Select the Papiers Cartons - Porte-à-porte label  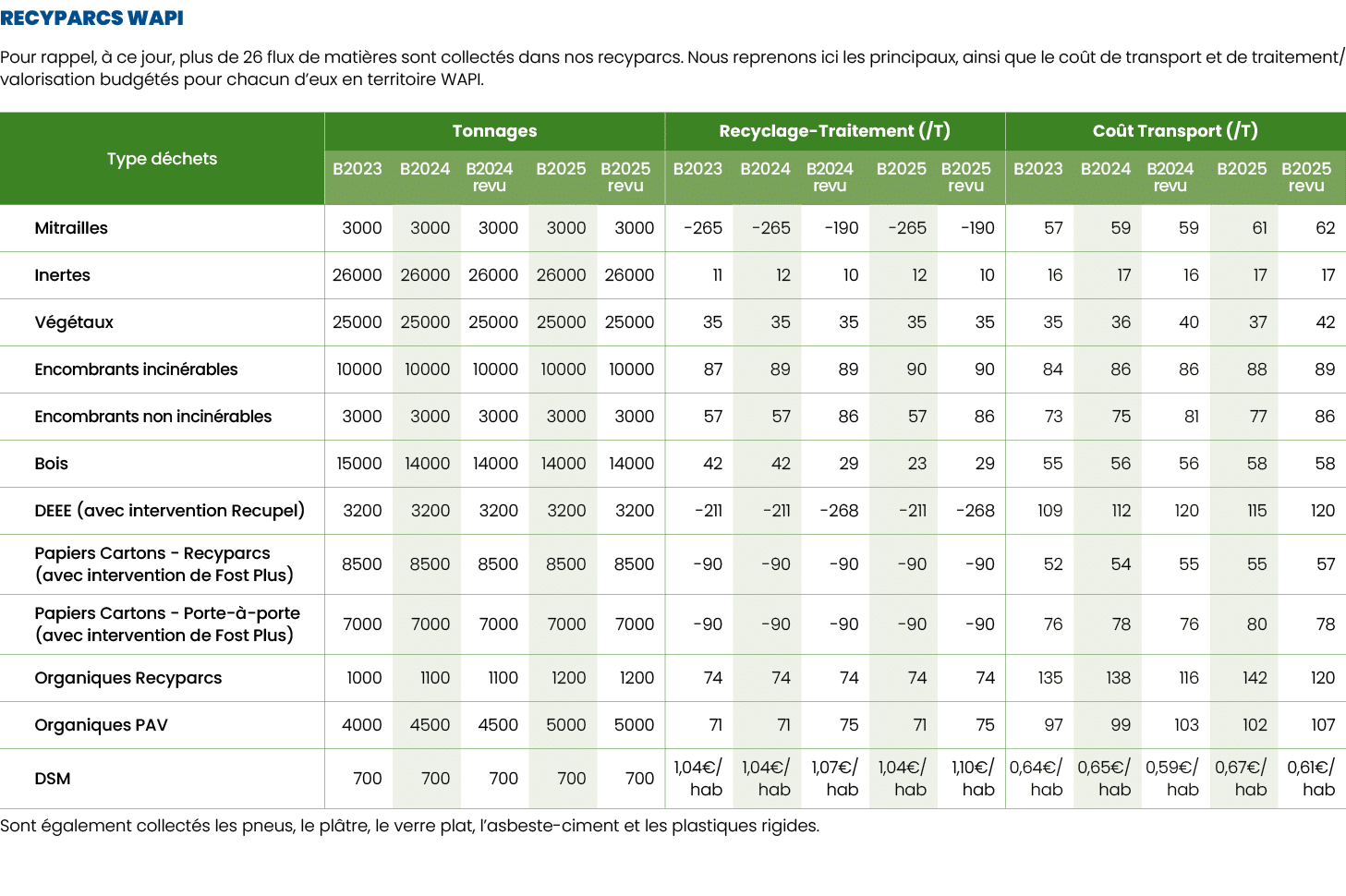click(167, 613)
